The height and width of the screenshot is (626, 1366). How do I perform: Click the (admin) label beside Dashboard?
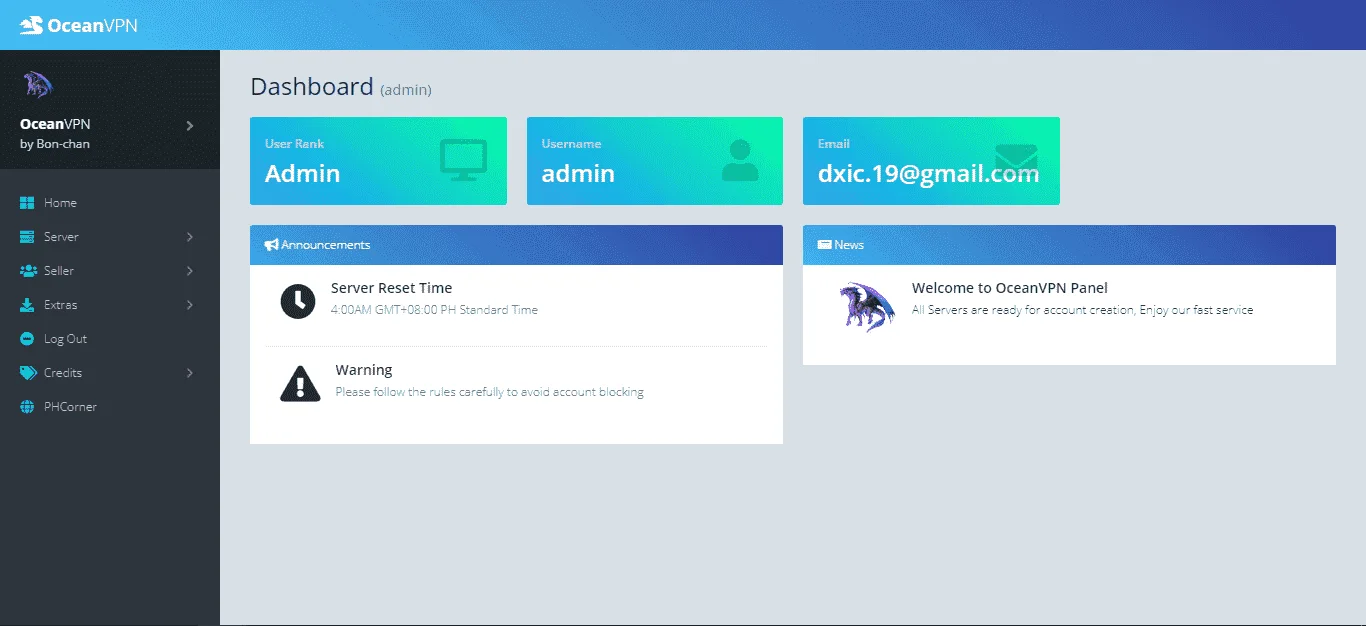[406, 90]
